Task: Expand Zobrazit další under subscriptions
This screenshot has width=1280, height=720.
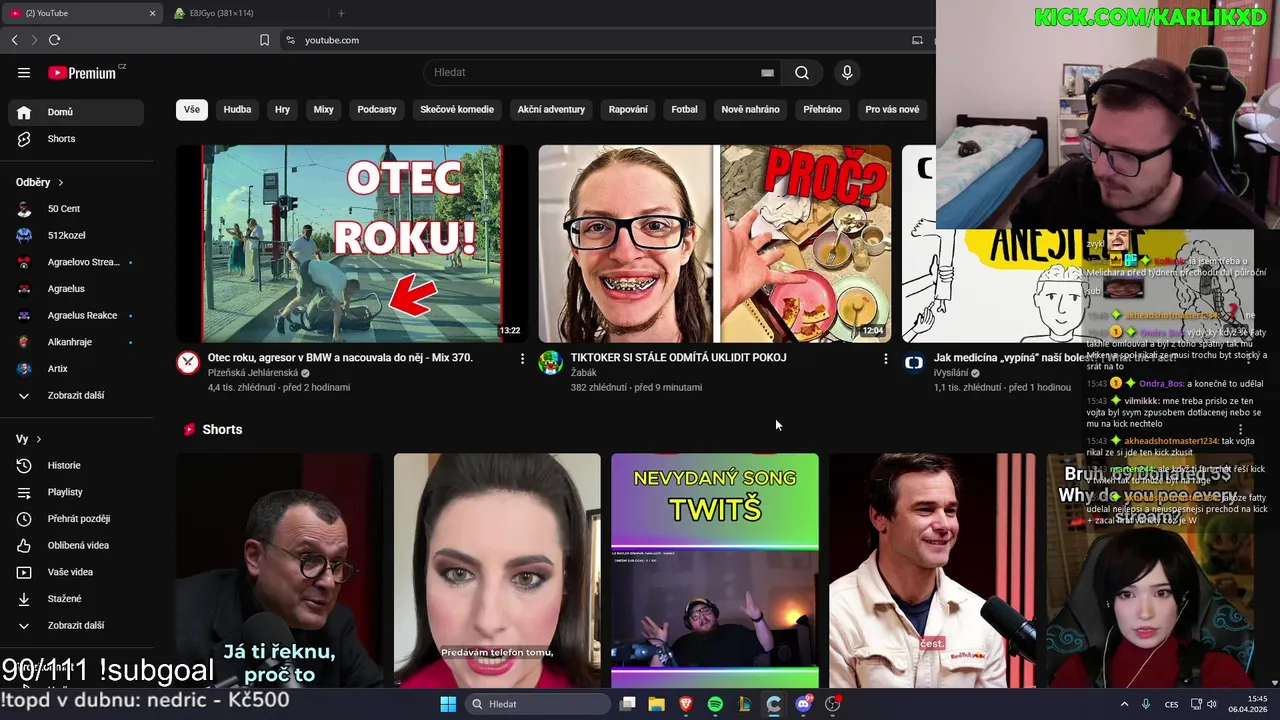Action: click(x=76, y=395)
